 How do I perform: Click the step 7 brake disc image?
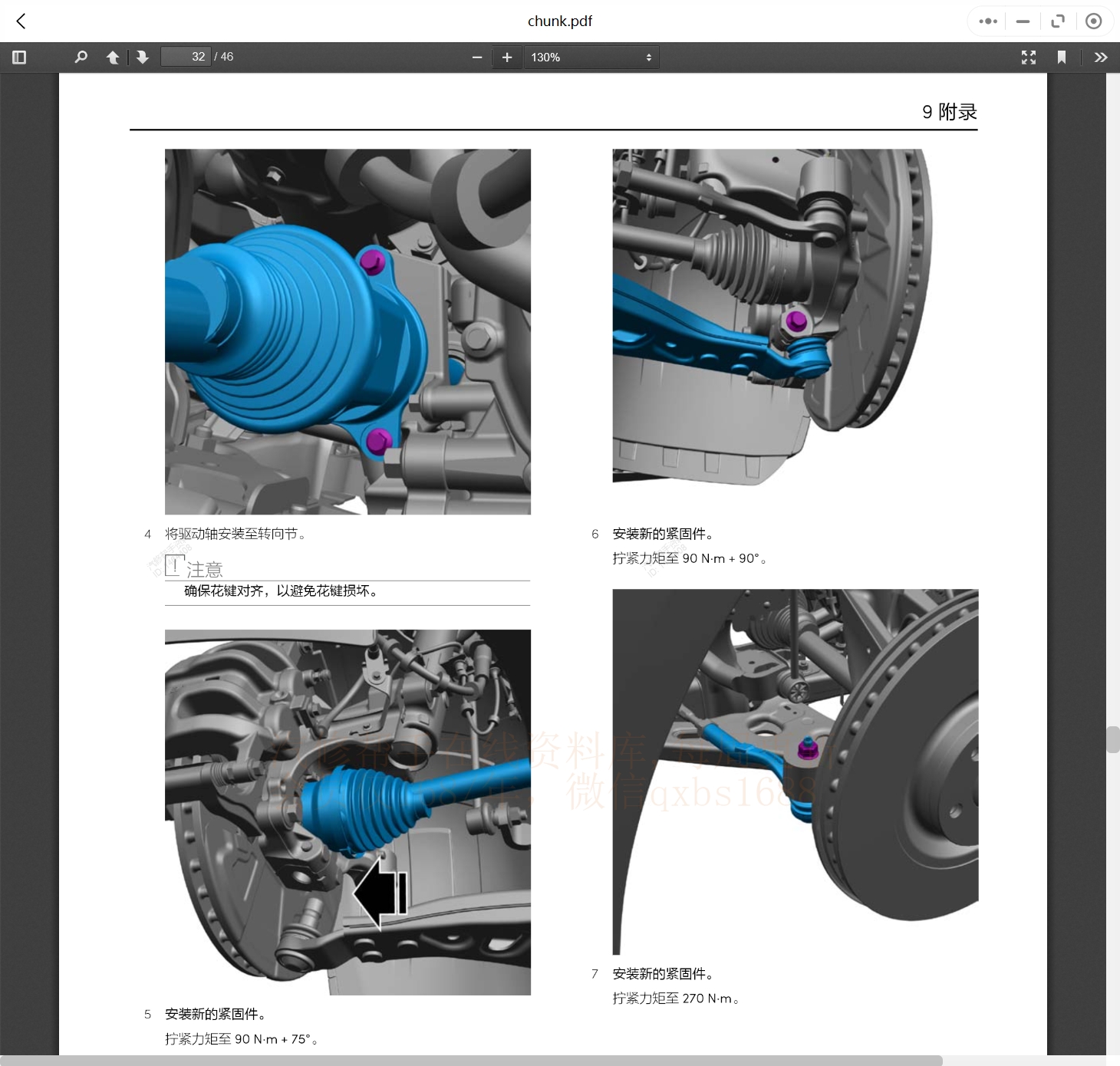click(x=795, y=772)
